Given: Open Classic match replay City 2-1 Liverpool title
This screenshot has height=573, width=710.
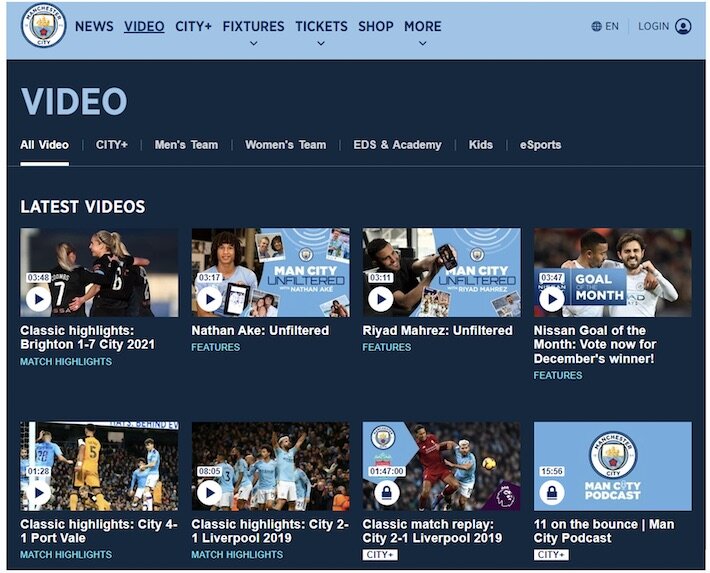Looking at the screenshot, I should (x=432, y=531).
